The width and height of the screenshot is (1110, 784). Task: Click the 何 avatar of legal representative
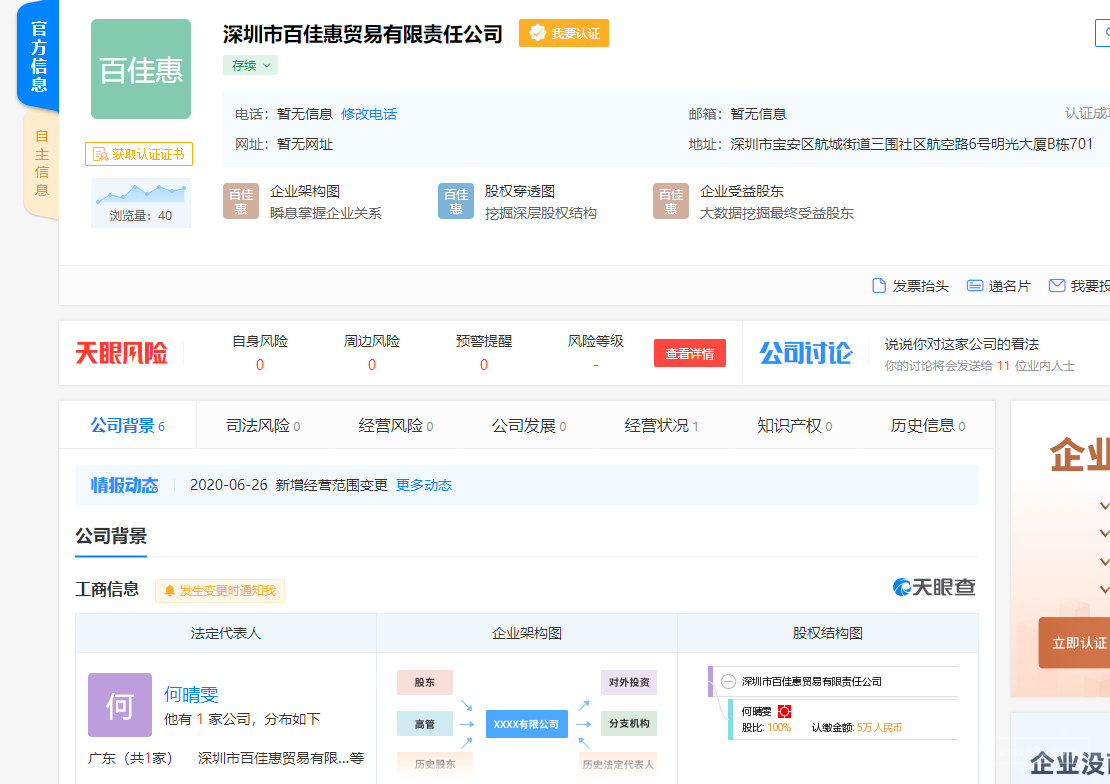coord(120,705)
